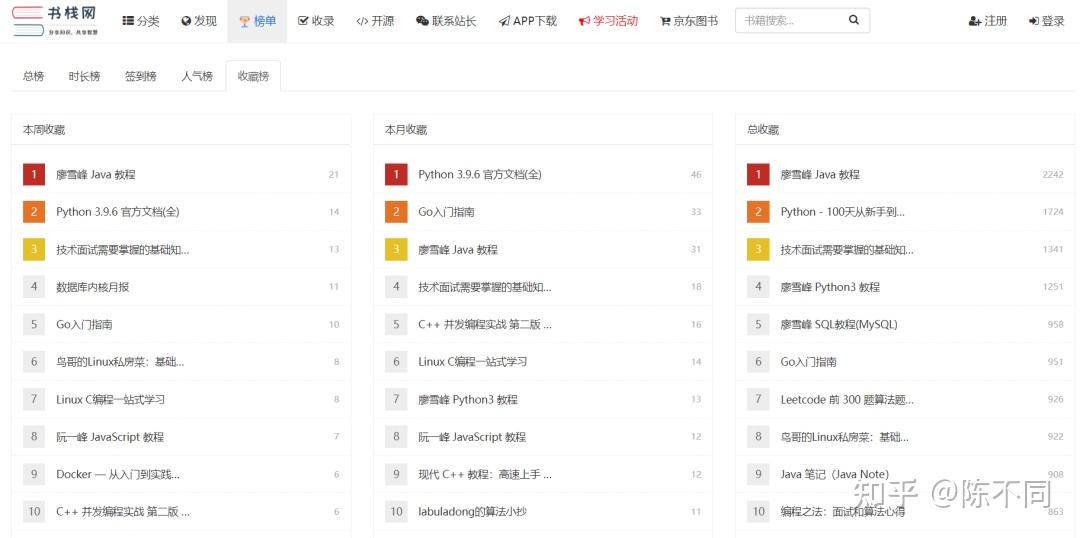Click the 书栈网 site logo

[x=55, y=21]
